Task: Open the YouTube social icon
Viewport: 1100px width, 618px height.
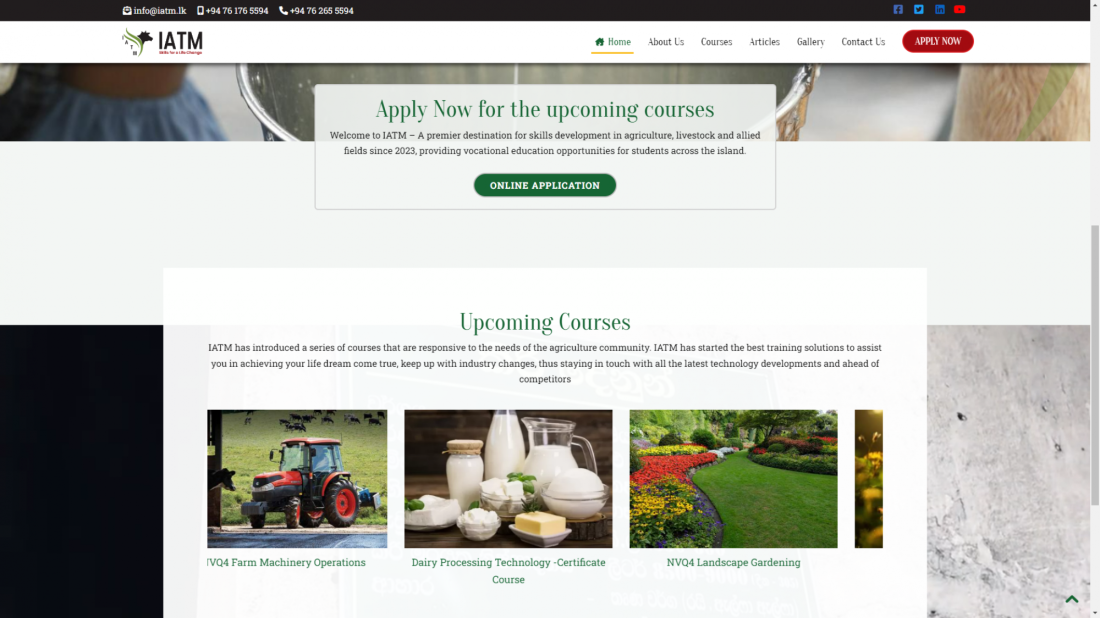Action: (x=960, y=10)
